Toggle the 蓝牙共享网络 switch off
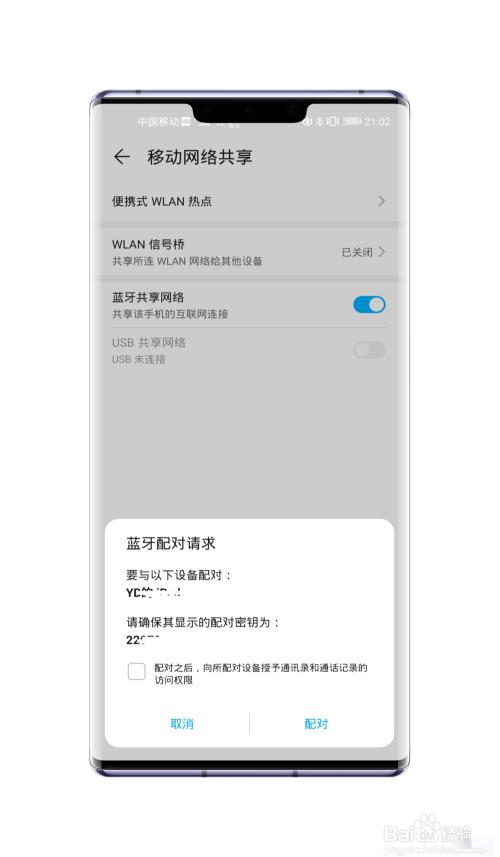The height and width of the screenshot is (857, 500). pos(369,304)
